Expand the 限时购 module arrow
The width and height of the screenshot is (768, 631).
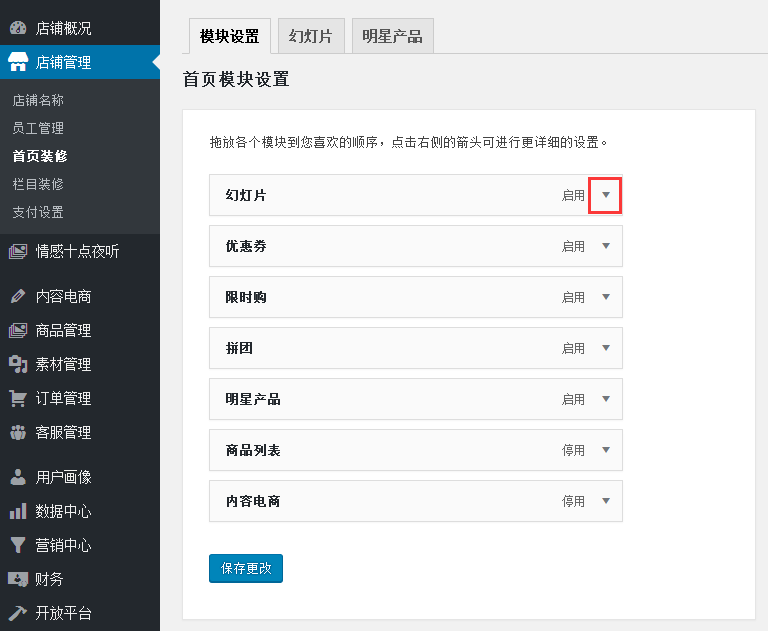point(606,297)
